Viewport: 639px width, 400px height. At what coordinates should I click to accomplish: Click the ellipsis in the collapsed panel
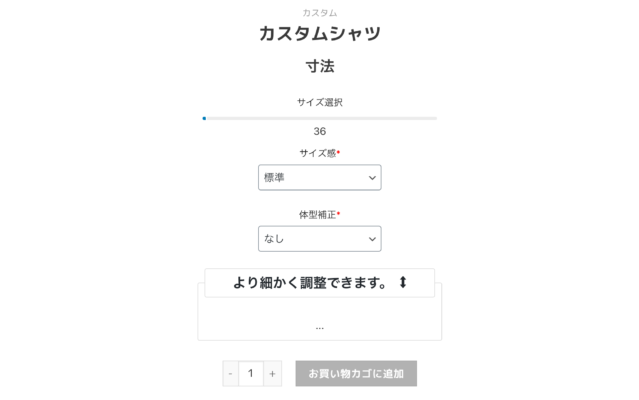tap(320, 328)
